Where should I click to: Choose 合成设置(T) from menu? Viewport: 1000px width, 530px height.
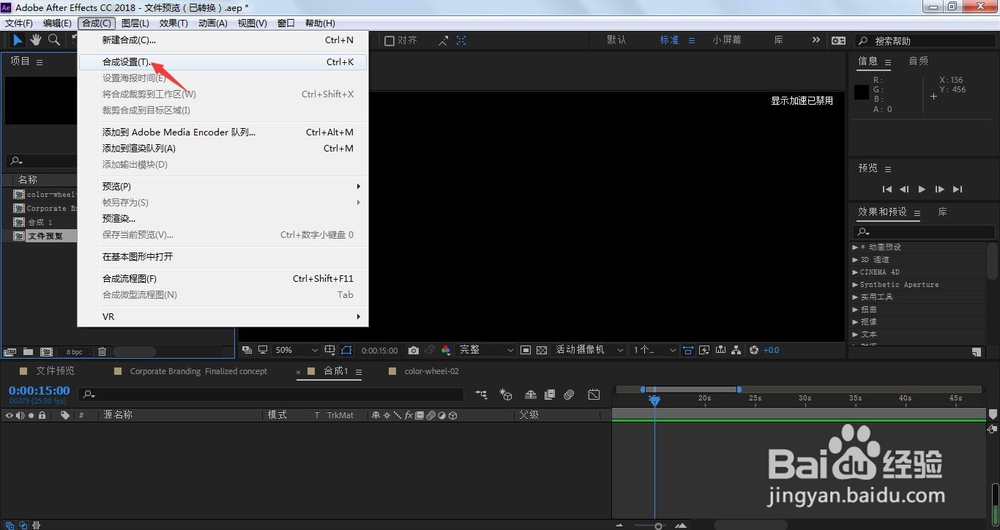point(223,62)
